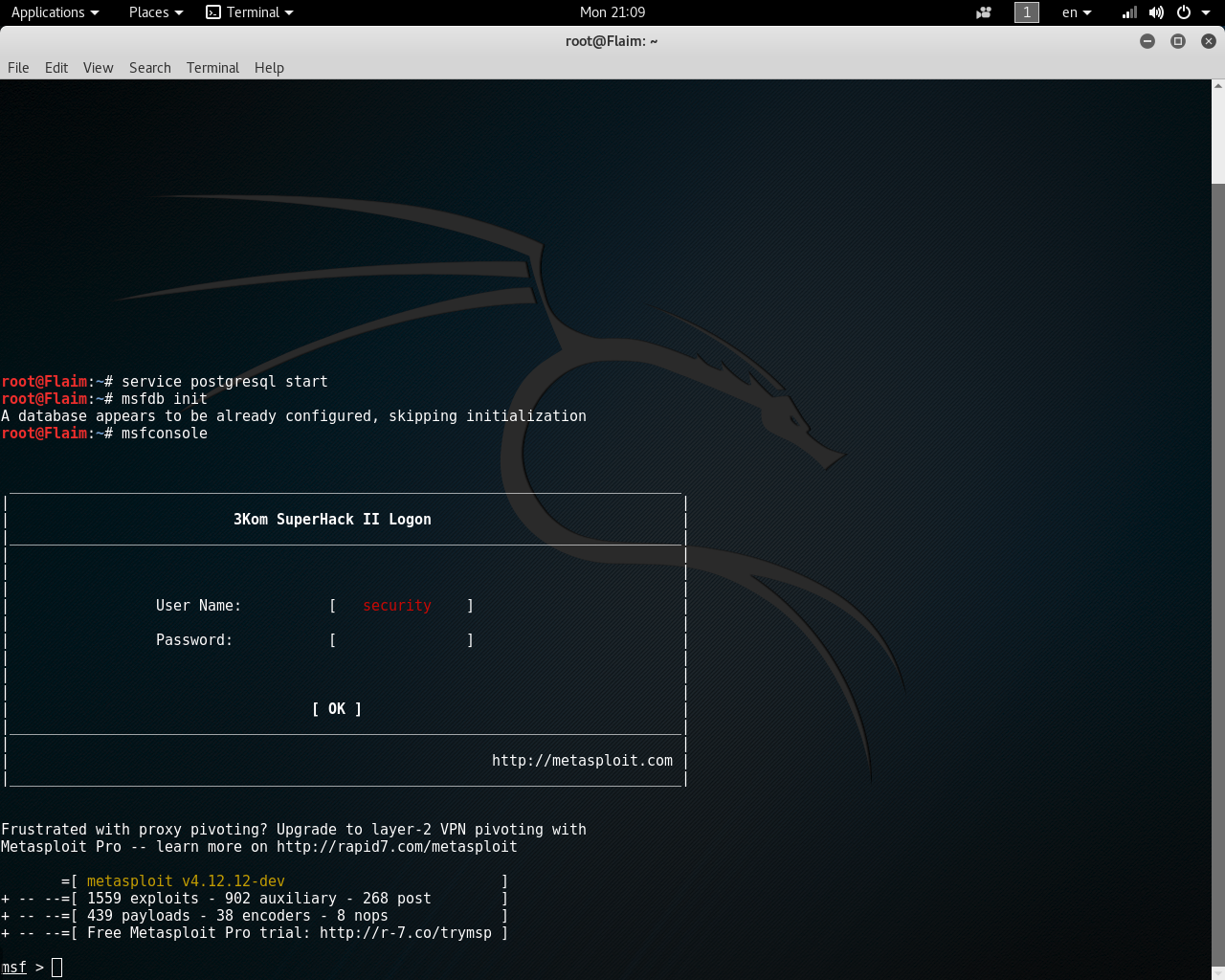
Task: Open the File menu
Action: pos(18,68)
